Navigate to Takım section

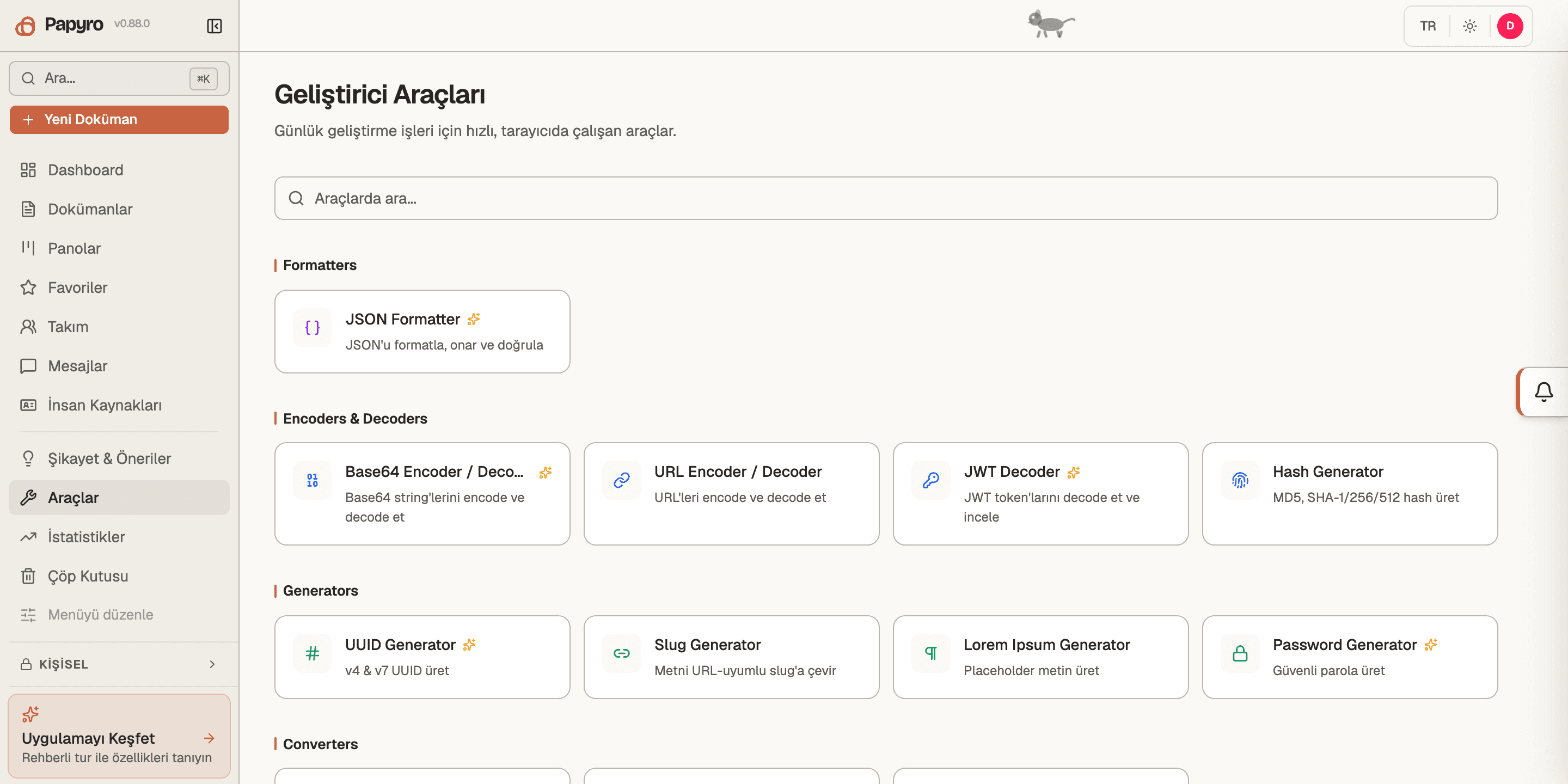119,327
